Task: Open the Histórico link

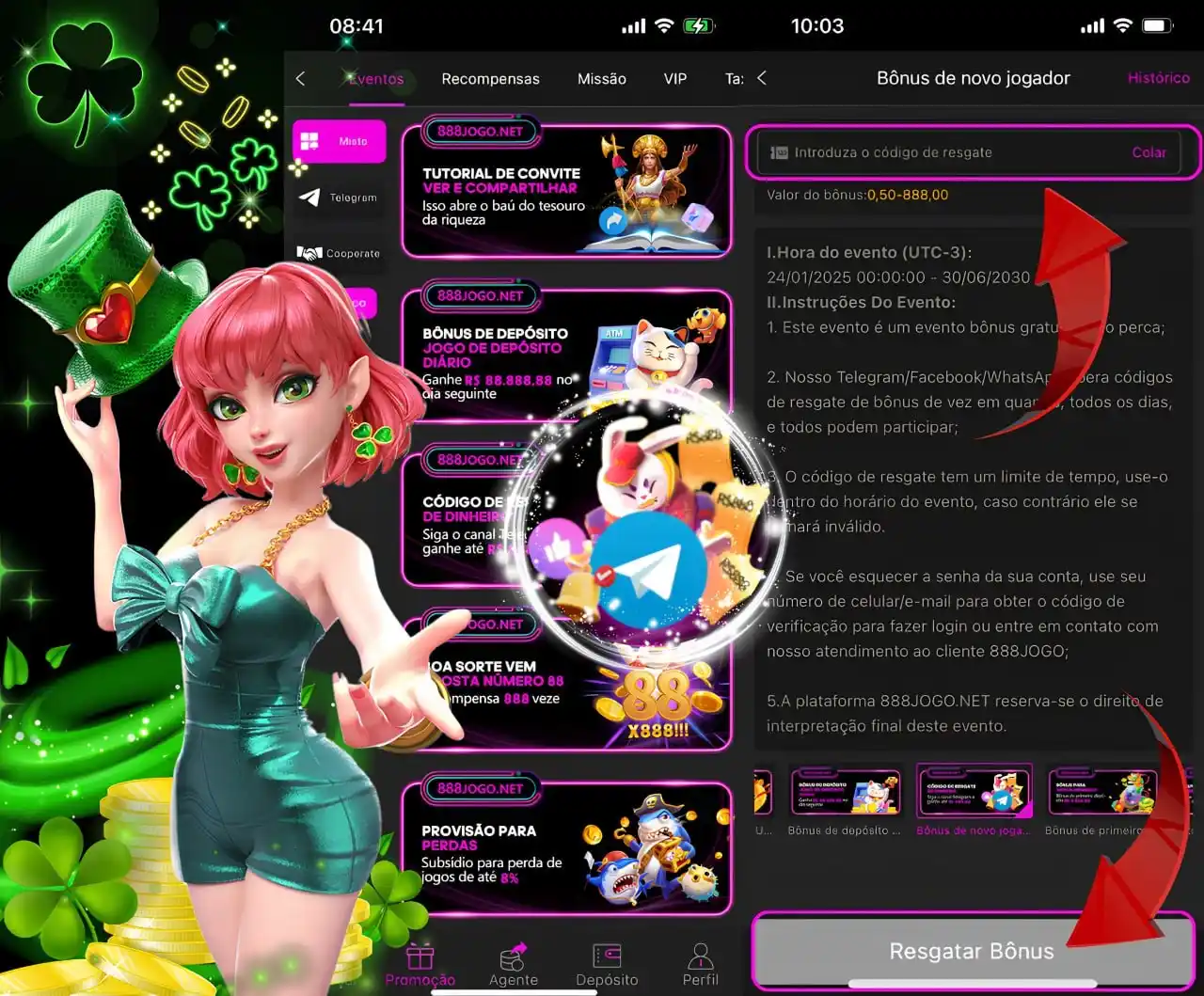Action: tap(1158, 78)
